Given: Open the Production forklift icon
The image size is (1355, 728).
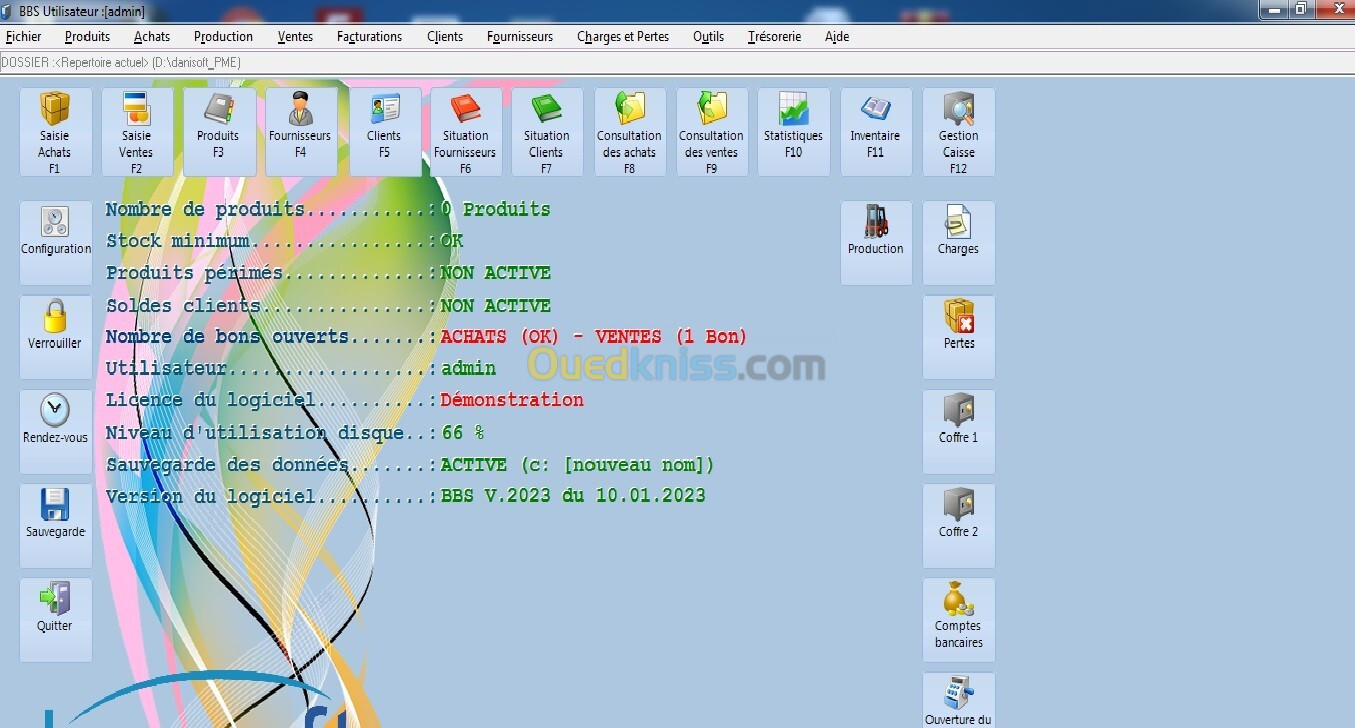Looking at the screenshot, I should pyautogui.click(x=876, y=243).
